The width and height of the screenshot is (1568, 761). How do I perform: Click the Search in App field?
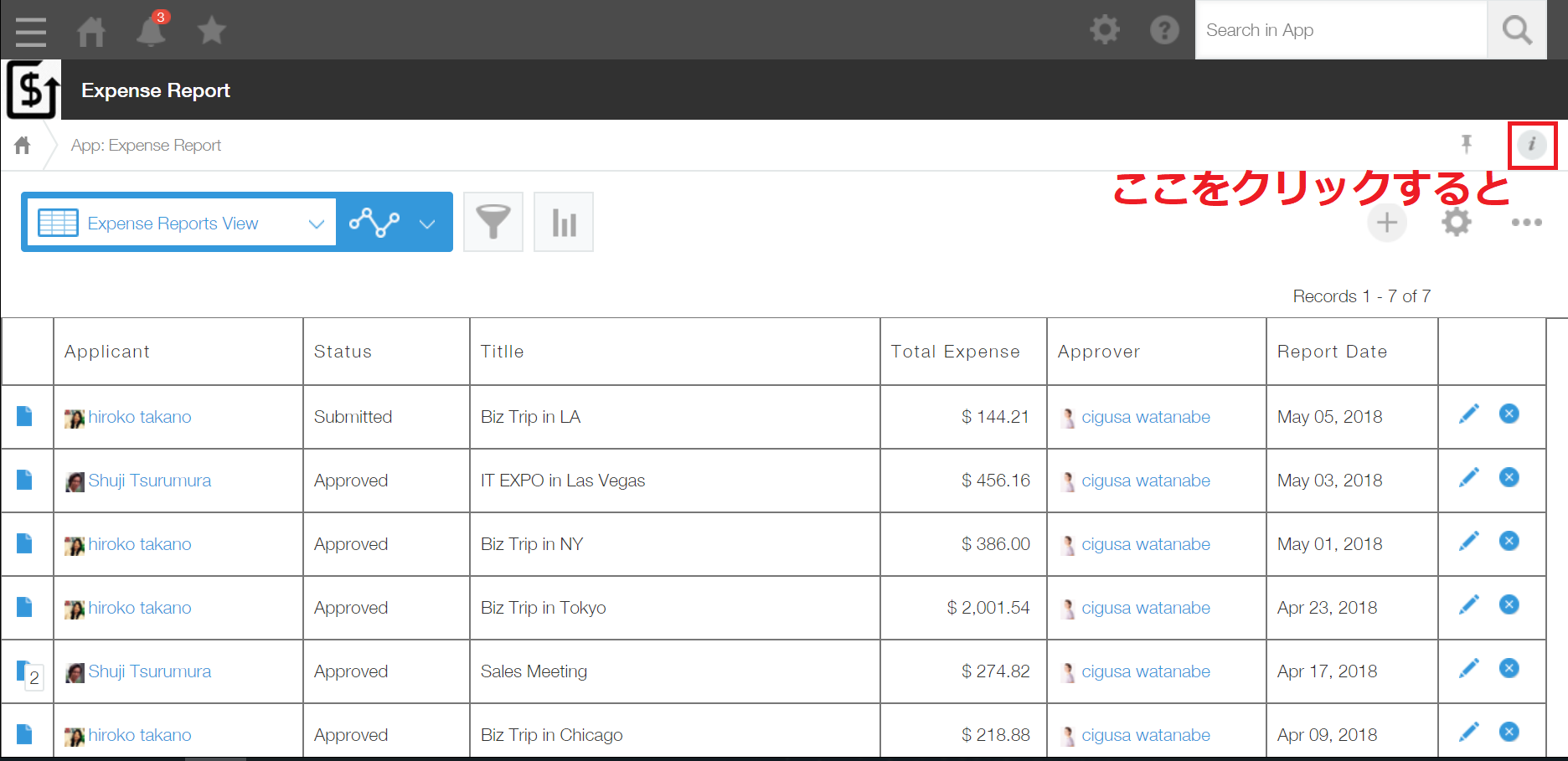[1340, 30]
